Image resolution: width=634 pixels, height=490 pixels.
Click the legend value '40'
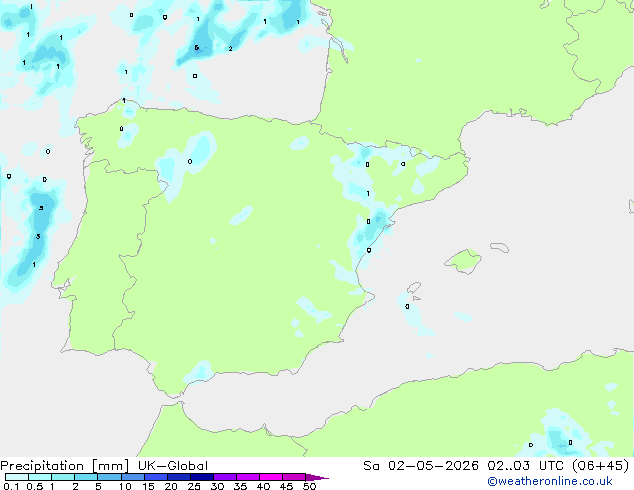click(263, 486)
